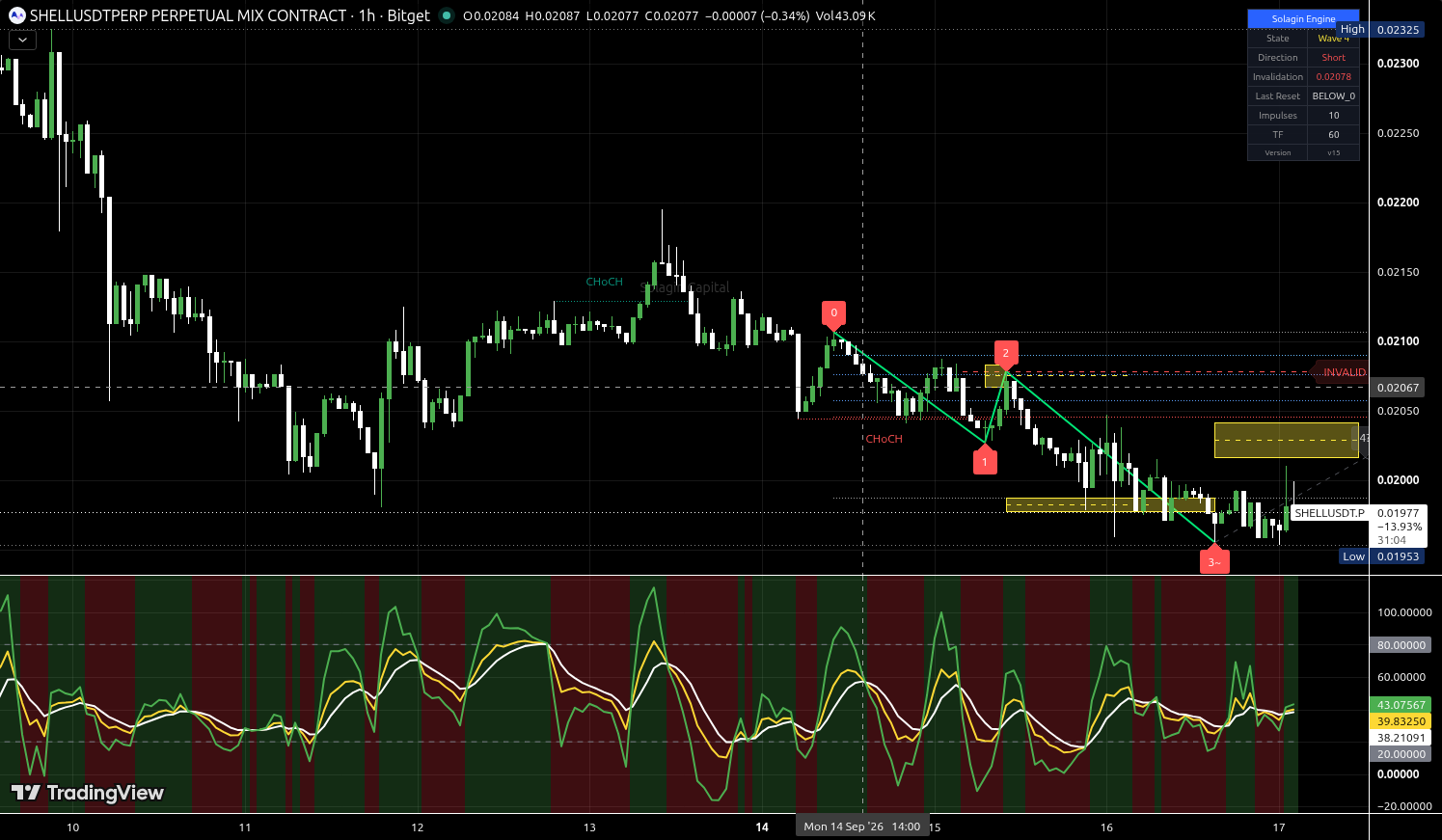Collapse the chart legend with the chevron
This screenshot has height=840, width=1442.
[22, 41]
